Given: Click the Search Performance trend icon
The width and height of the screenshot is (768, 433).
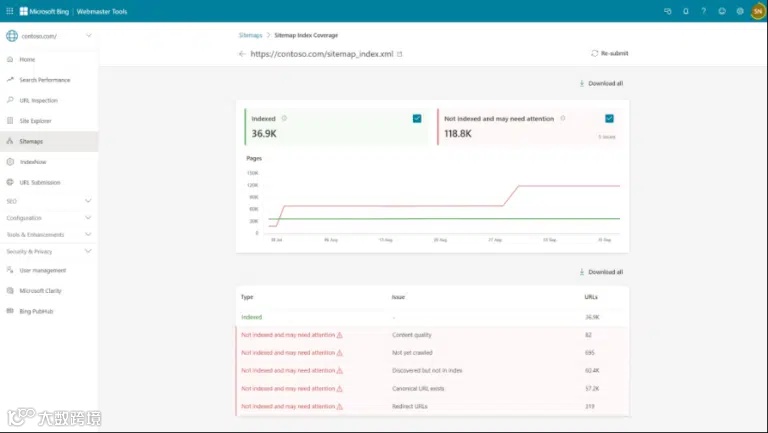Looking at the screenshot, I should pyautogui.click(x=10, y=79).
